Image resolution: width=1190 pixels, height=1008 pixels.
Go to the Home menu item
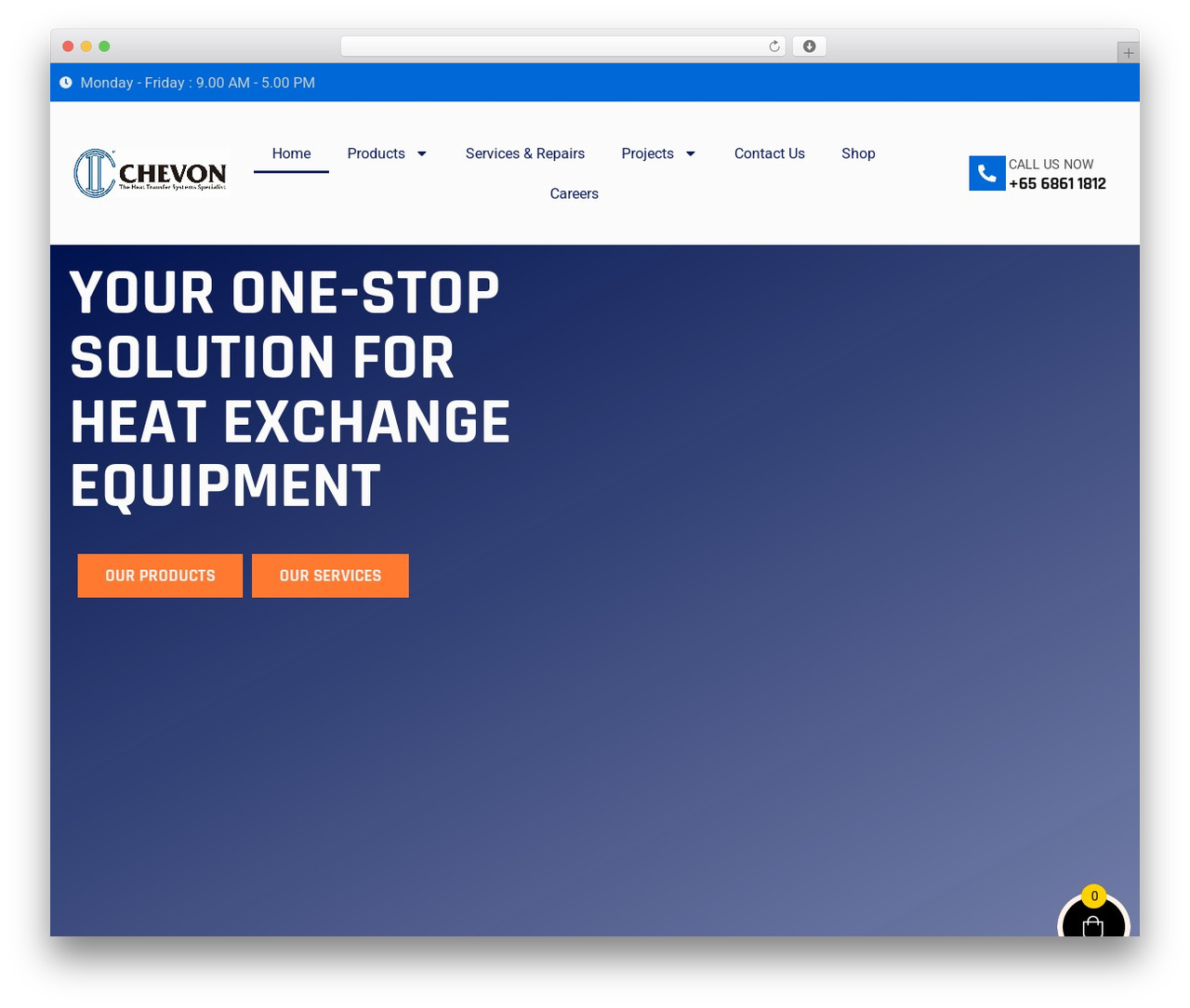(291, 153)
